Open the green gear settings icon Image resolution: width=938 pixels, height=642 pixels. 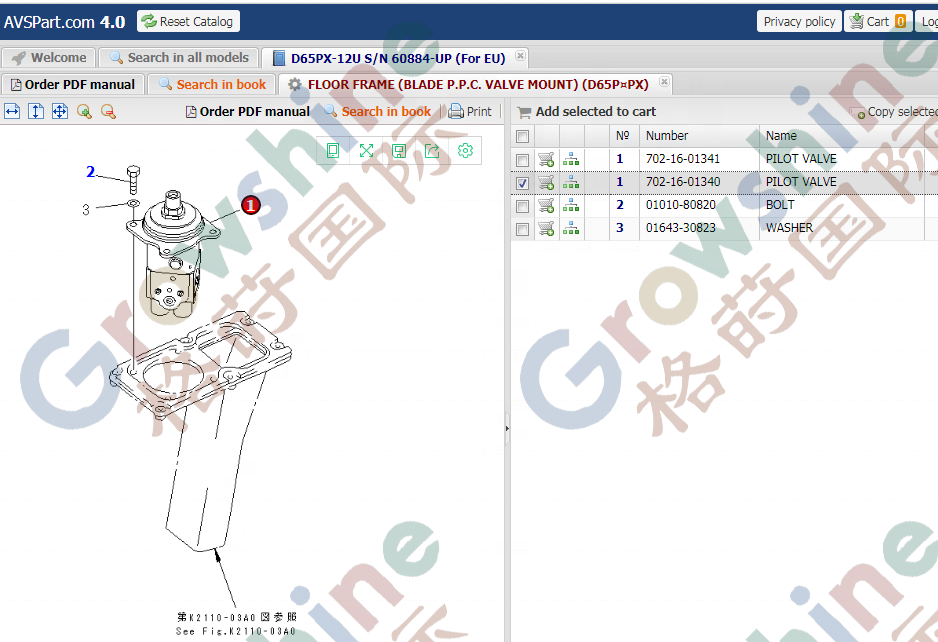[465, 151]
